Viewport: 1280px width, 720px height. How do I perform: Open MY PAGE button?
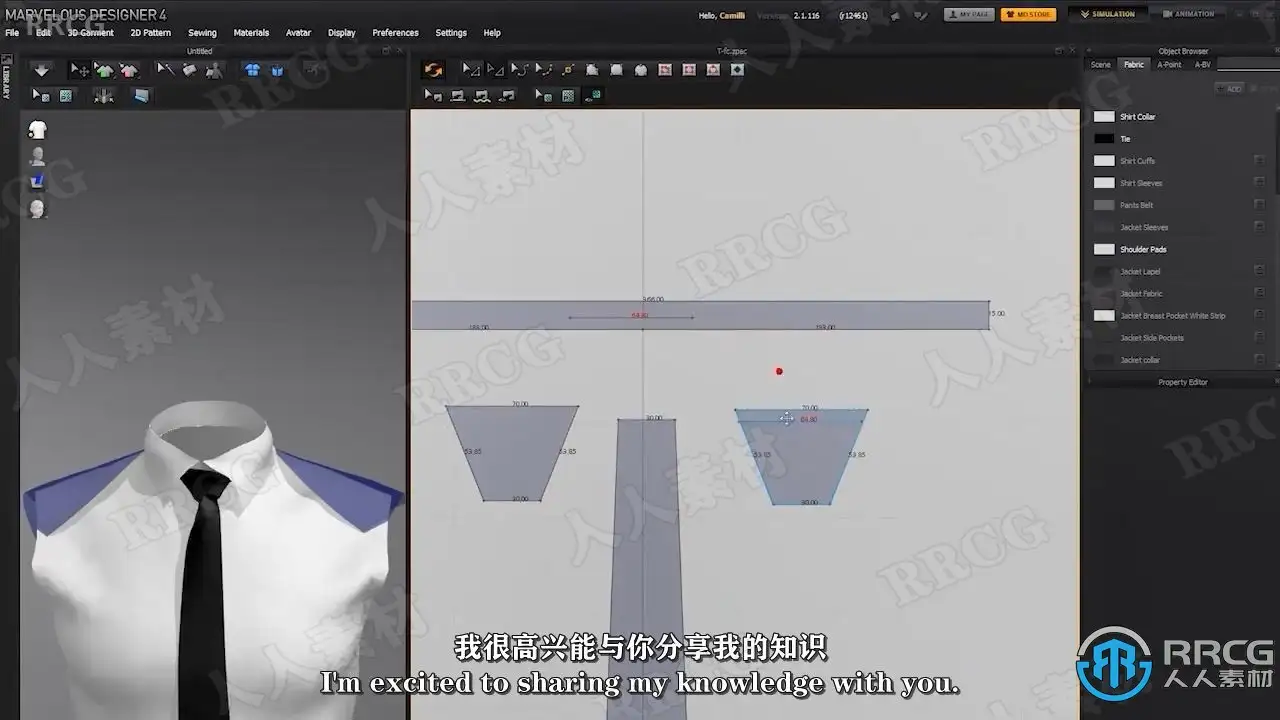(969, 14)
